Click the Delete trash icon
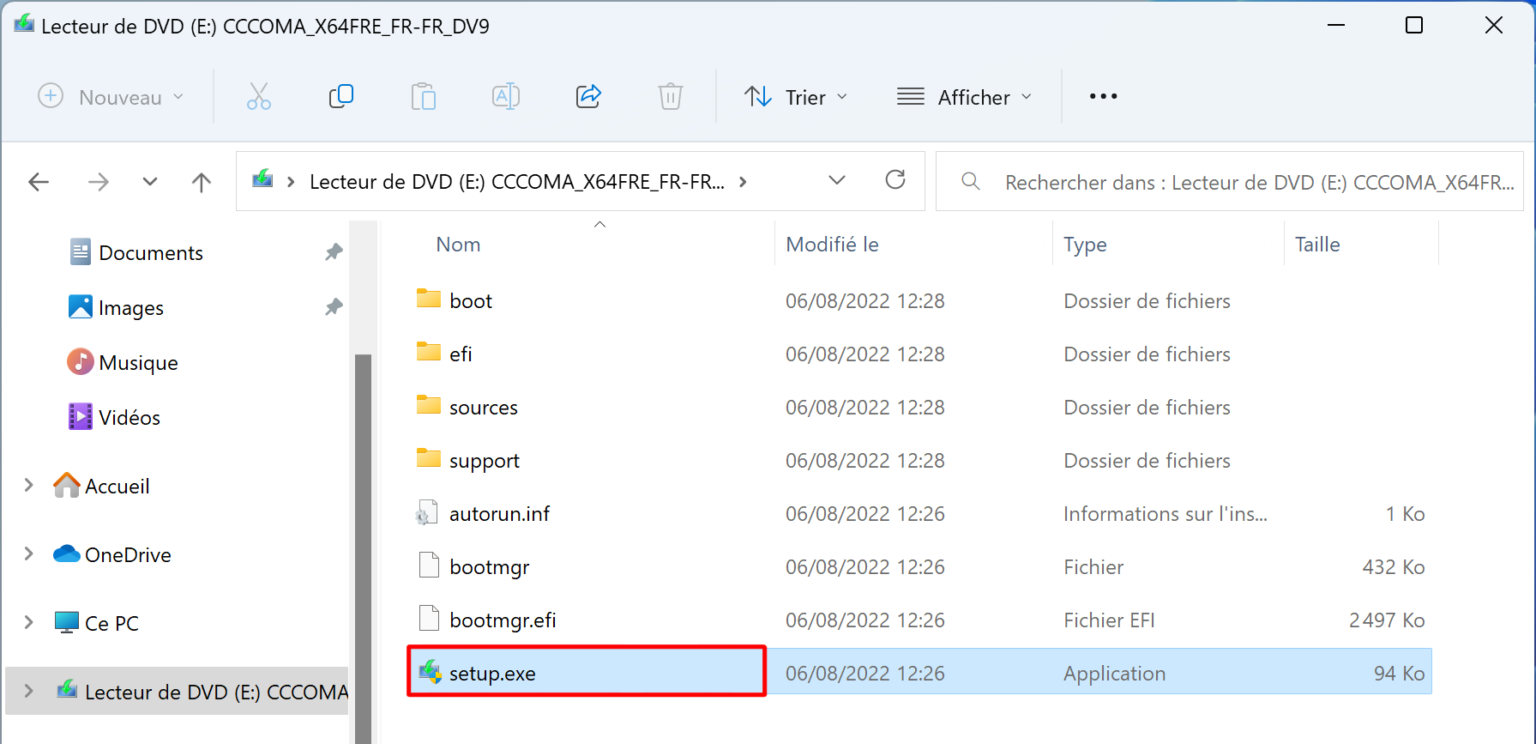 coord(670,96)
